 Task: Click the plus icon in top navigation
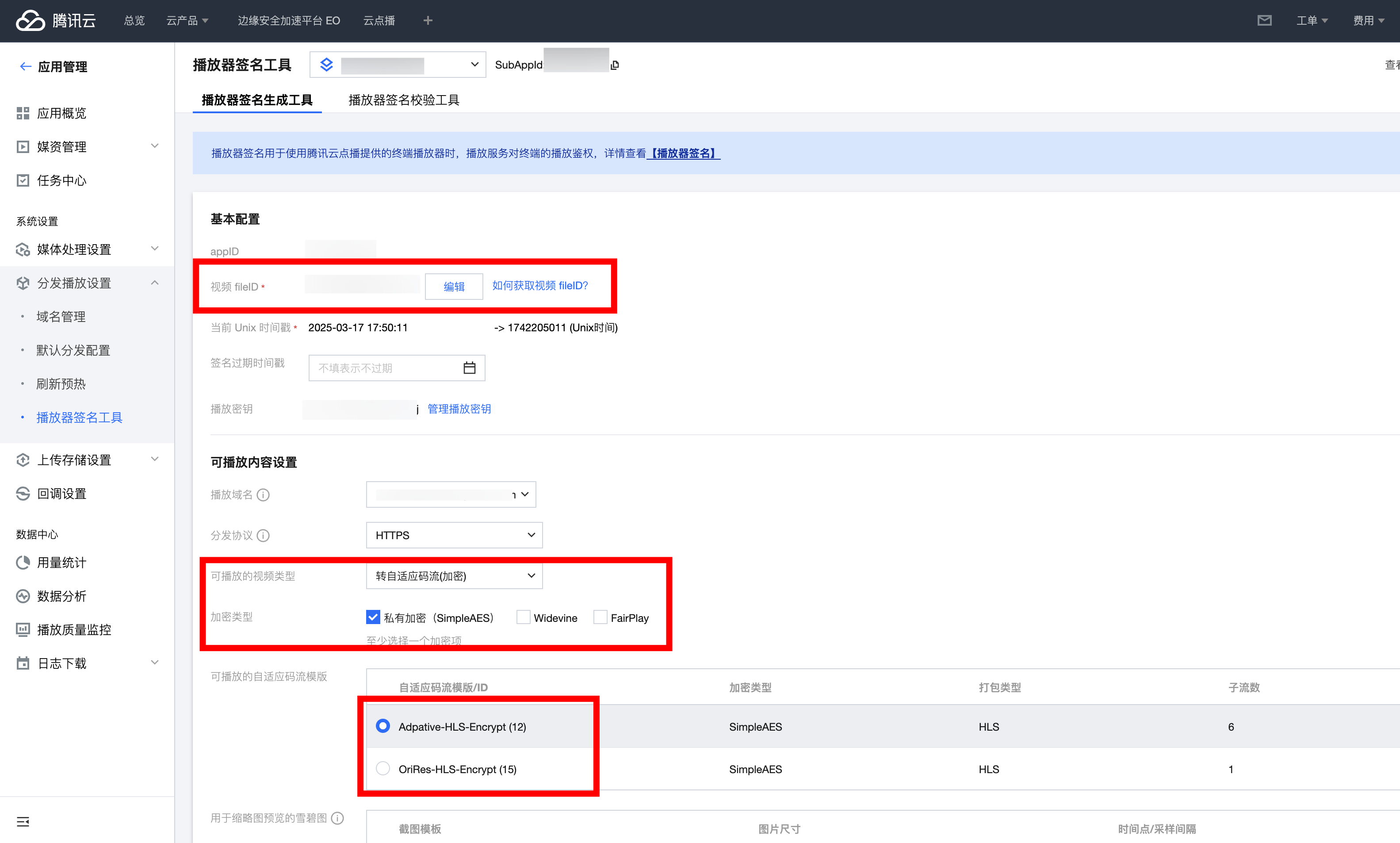[x=428, y=20]
